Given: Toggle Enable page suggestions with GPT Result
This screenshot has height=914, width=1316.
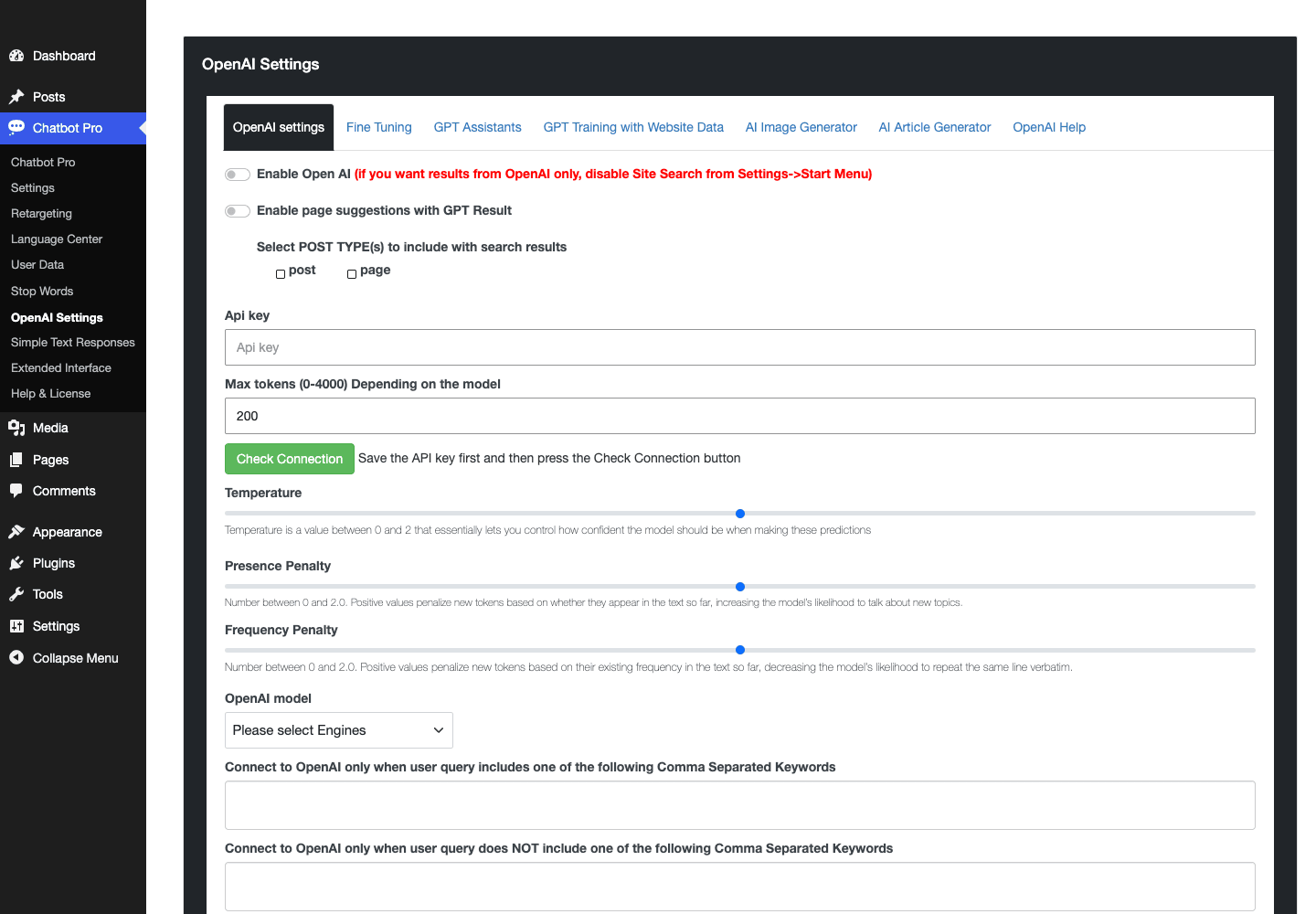Looking at the screenshot, I should [238, 211].
